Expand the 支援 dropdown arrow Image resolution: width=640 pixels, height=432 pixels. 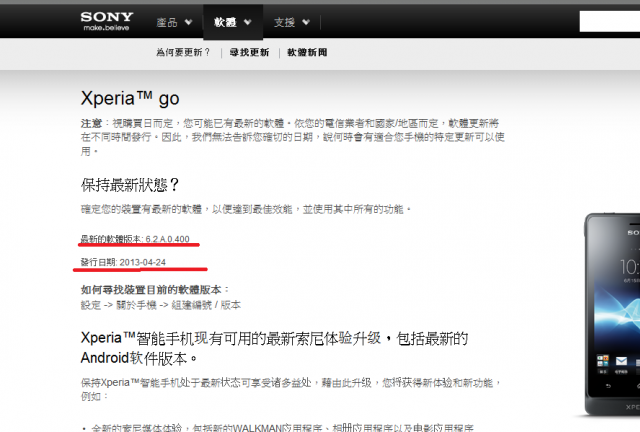306,22
